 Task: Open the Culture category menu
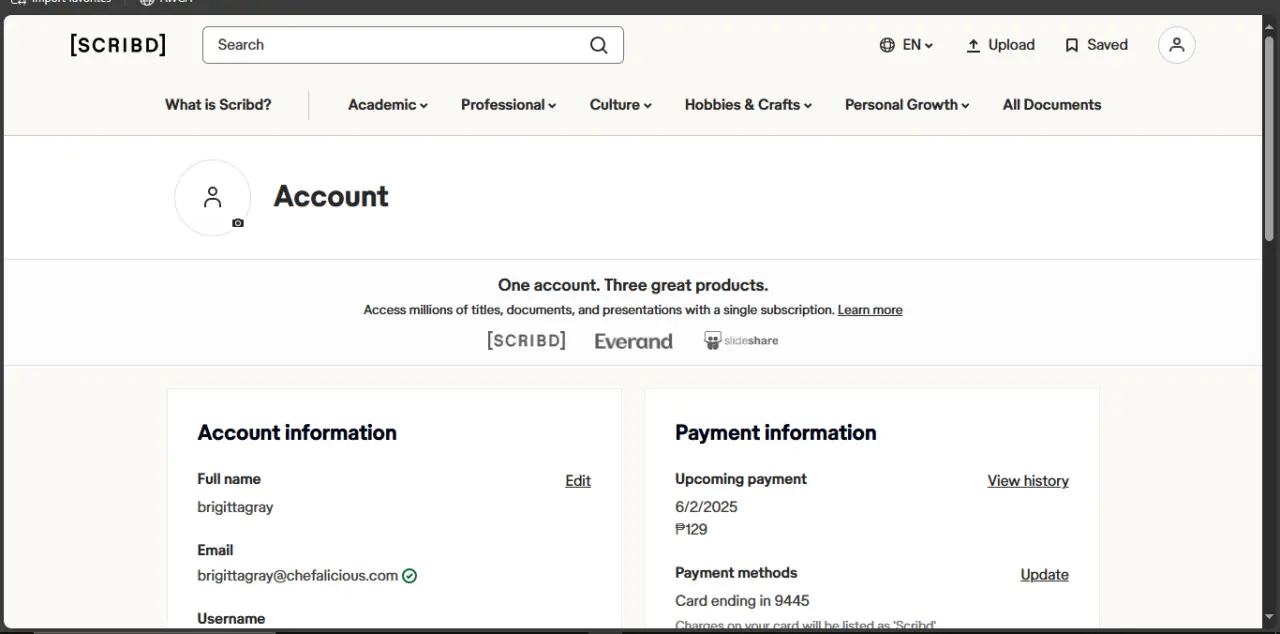click(x=620, y=105)
